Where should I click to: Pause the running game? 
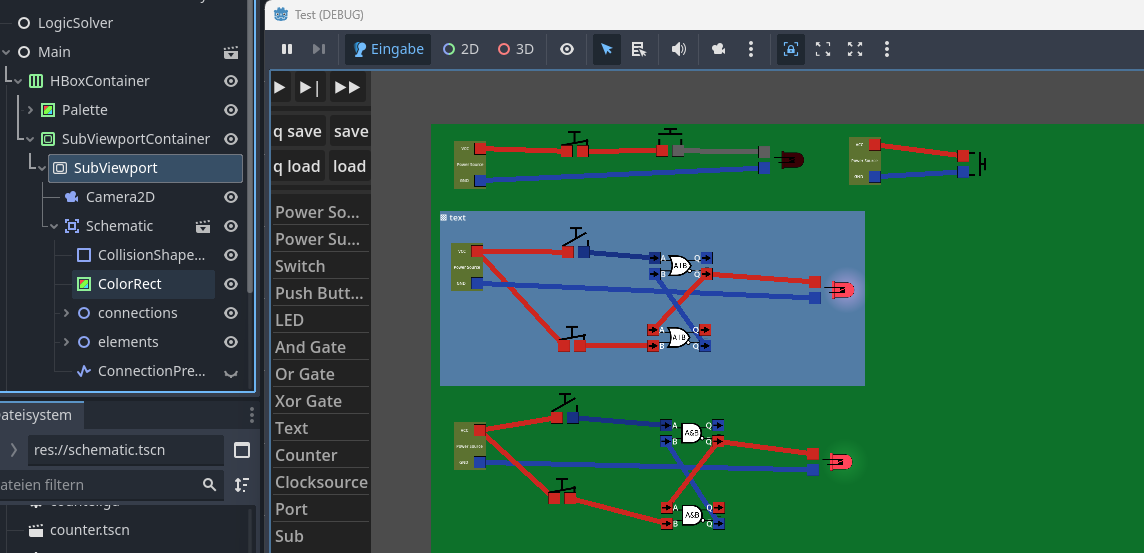click(x=287, y=49)
